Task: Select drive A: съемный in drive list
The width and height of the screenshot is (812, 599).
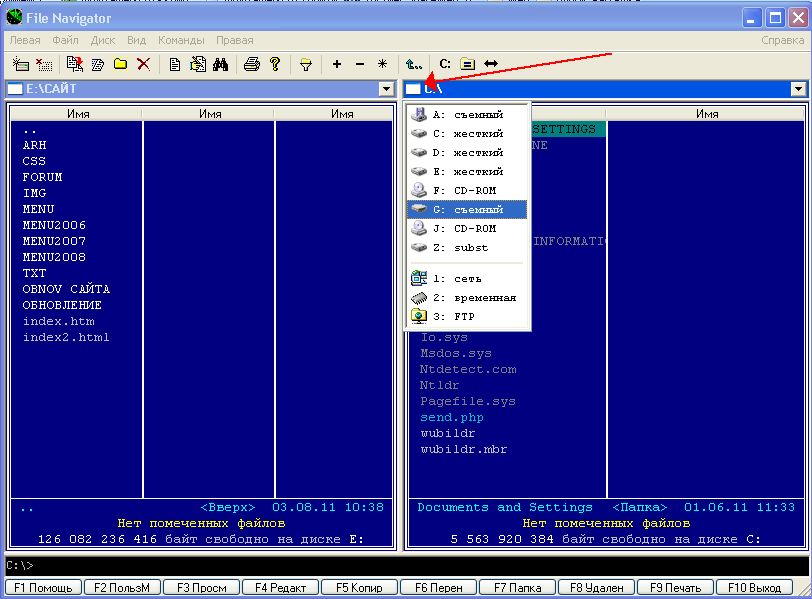Action: (x=468, y=114)
